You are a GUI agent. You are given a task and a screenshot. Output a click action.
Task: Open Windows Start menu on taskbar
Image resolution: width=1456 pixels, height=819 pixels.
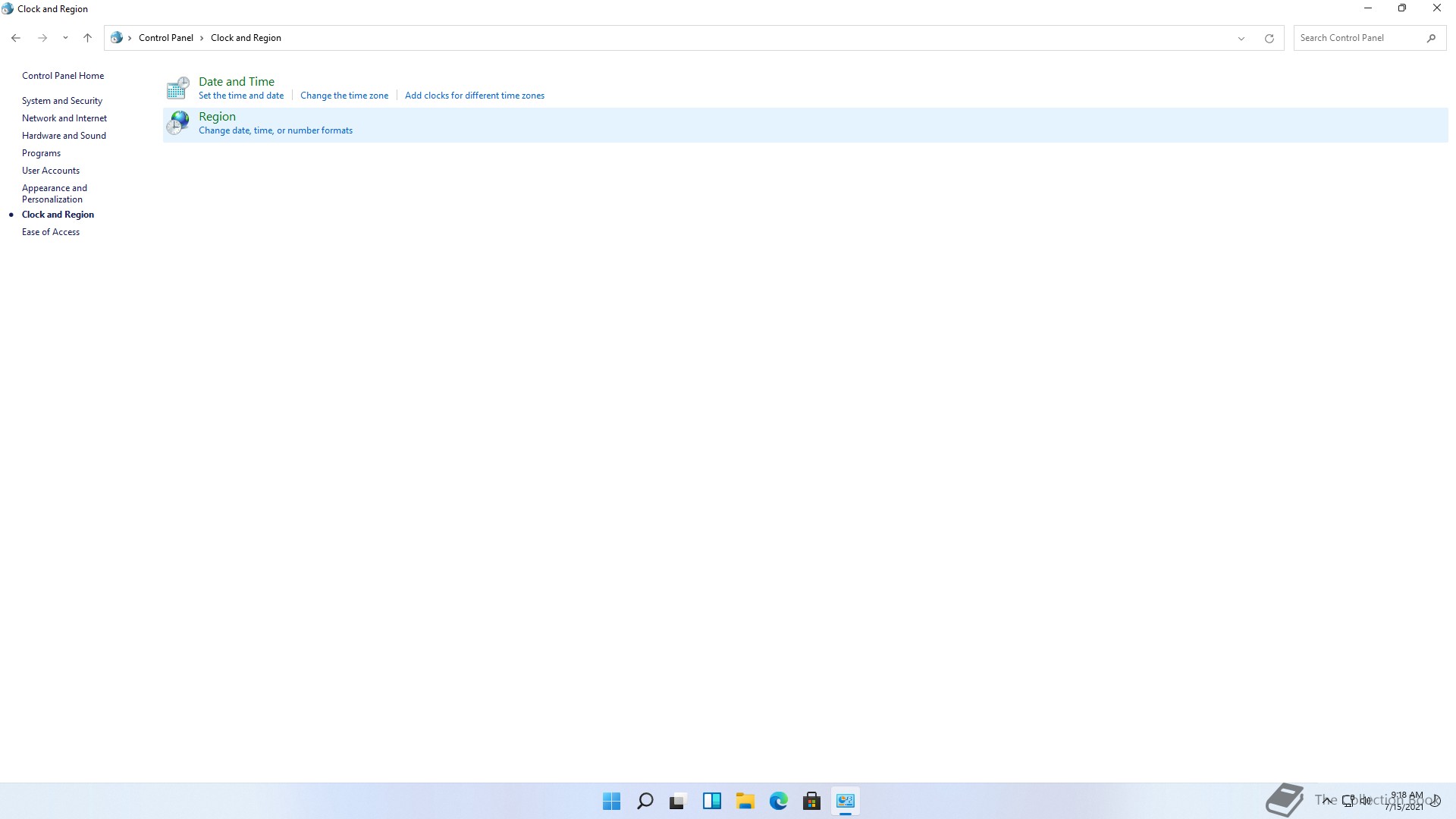[x=611, y=801]
